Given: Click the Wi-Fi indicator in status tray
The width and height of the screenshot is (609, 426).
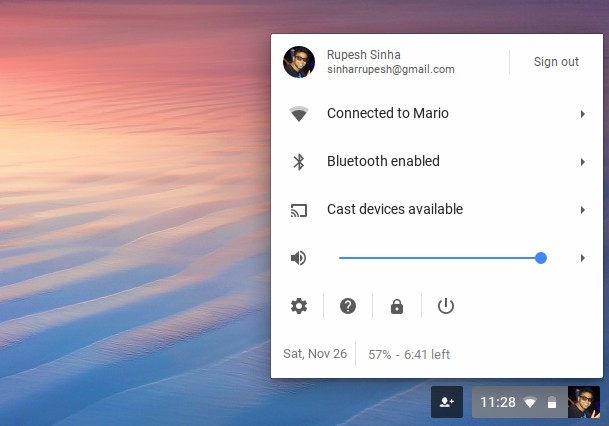Looking at the screenshot, I should (x=530, y=402).
